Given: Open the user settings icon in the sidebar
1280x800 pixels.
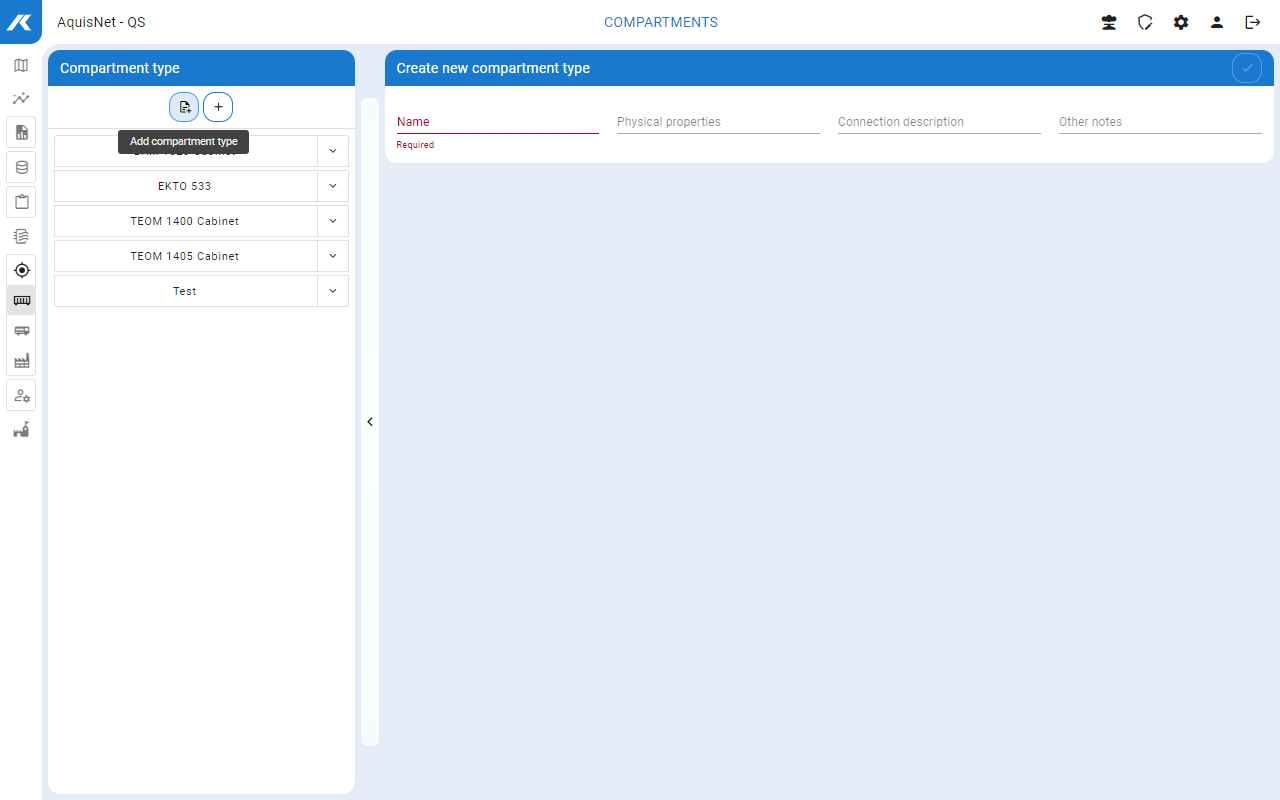Looking at the screenshot, I should tap(21, 396).
